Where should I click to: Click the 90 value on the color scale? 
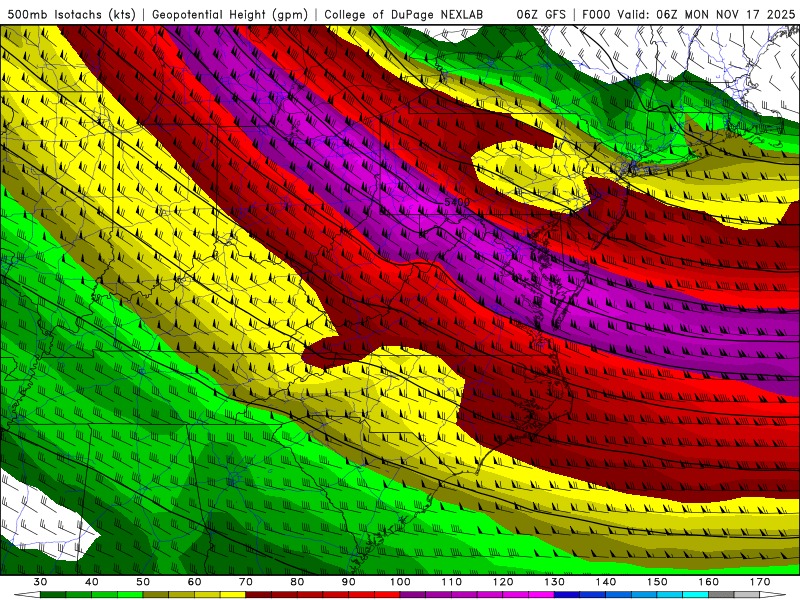click(348, 582)
